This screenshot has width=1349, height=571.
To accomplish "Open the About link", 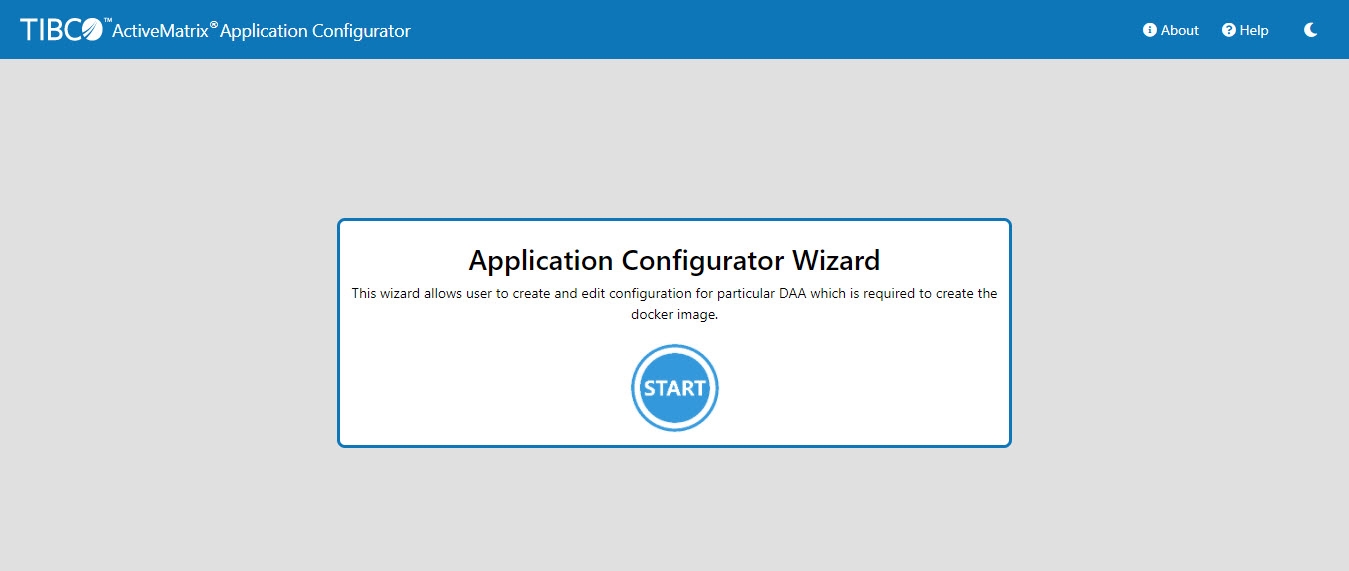I will tap(1171, 30).
